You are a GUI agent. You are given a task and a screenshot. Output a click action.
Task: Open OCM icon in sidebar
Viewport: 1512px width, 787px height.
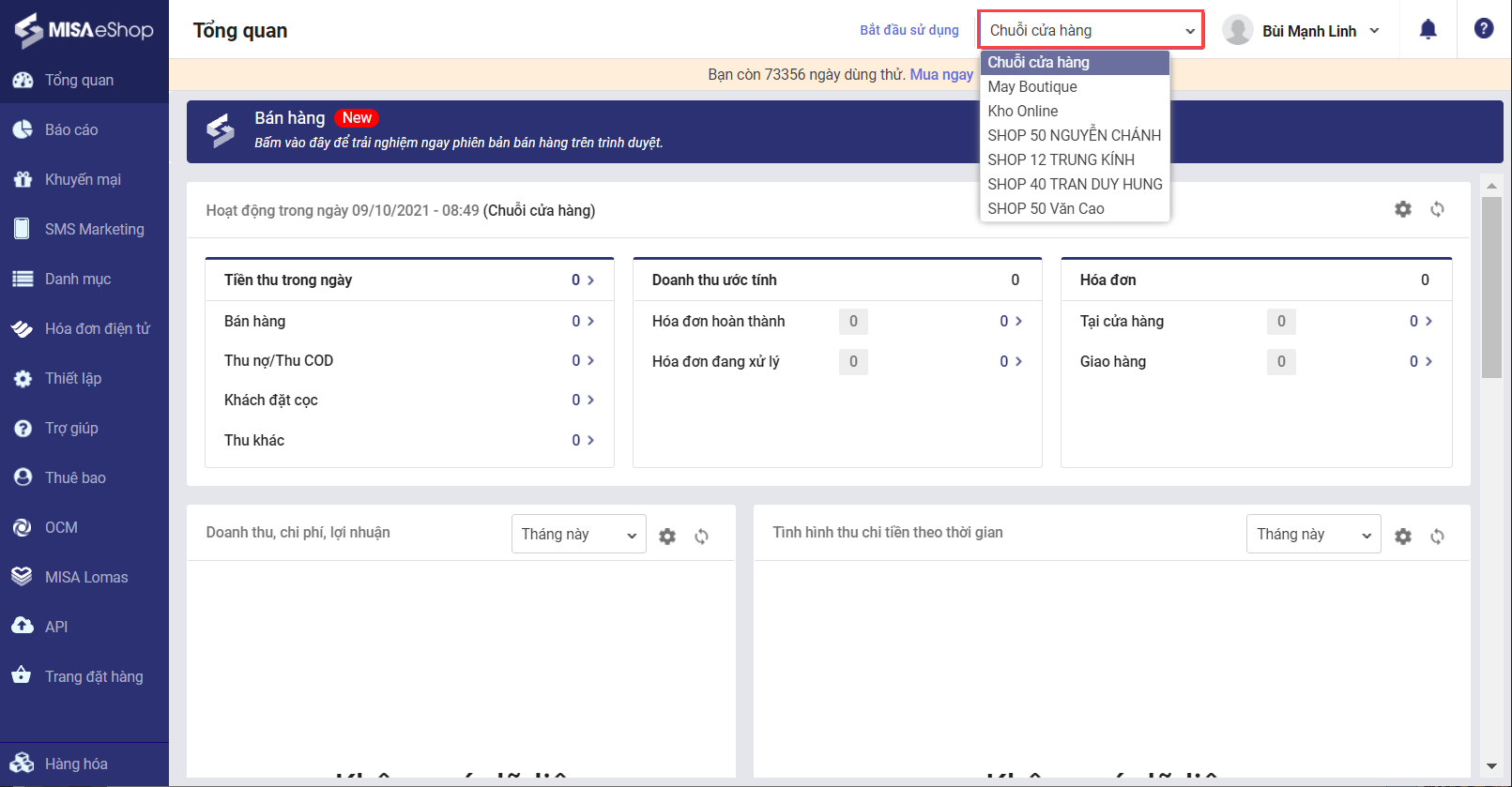tap(23, 527)
